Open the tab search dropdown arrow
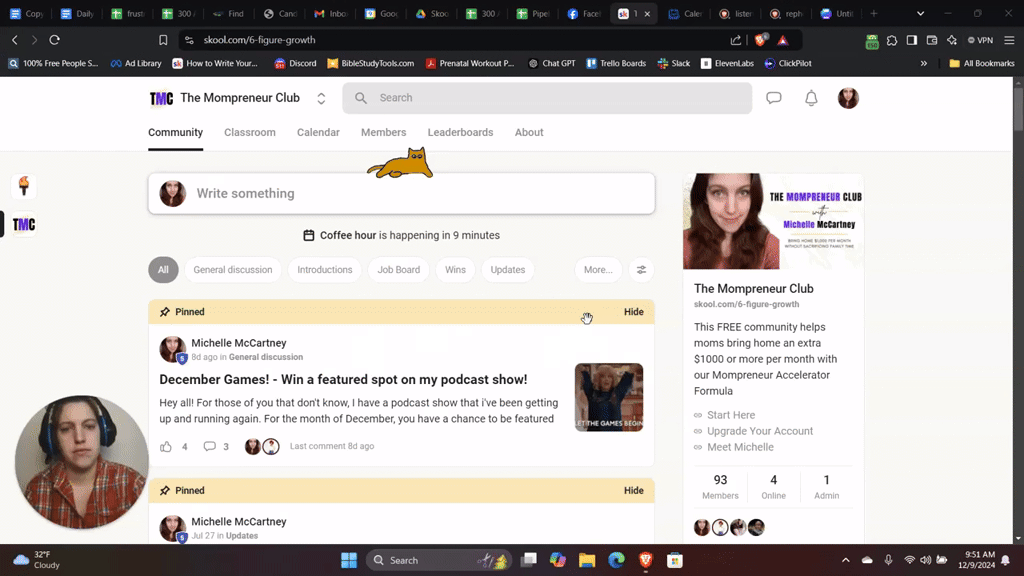Image resolution: width=1024 pixels, height=576 pixels. 920,13
